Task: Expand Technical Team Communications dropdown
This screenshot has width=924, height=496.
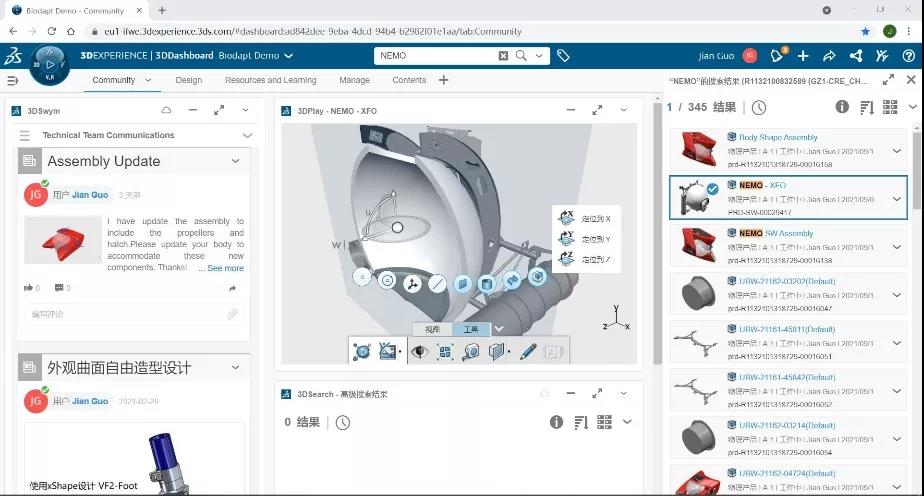Action: click(x=248, y=135)
